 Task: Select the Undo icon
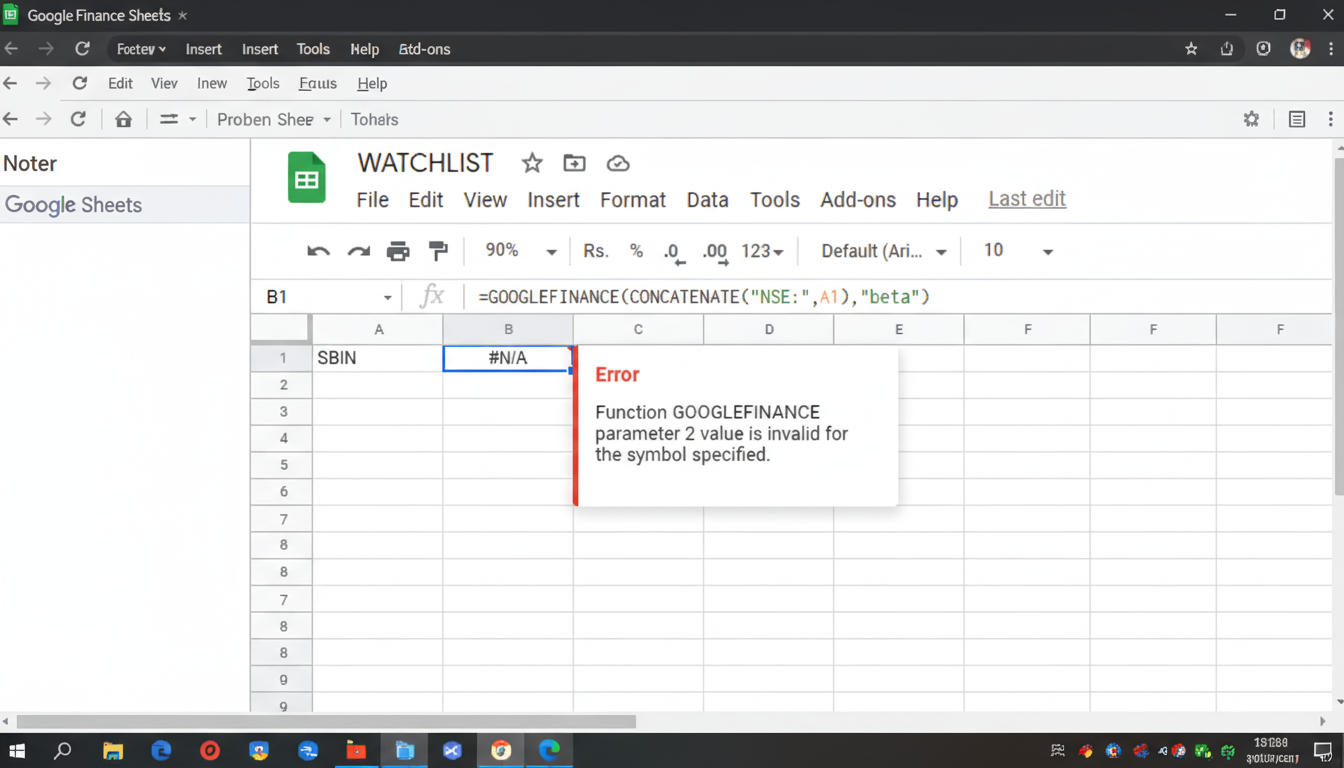click(x=318, y=251)
